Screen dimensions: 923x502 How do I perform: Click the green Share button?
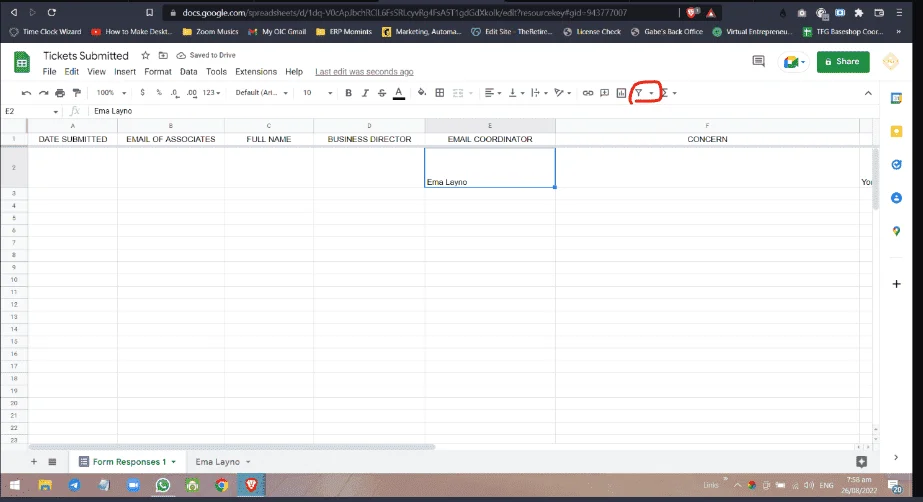click(x=843, y=62)
